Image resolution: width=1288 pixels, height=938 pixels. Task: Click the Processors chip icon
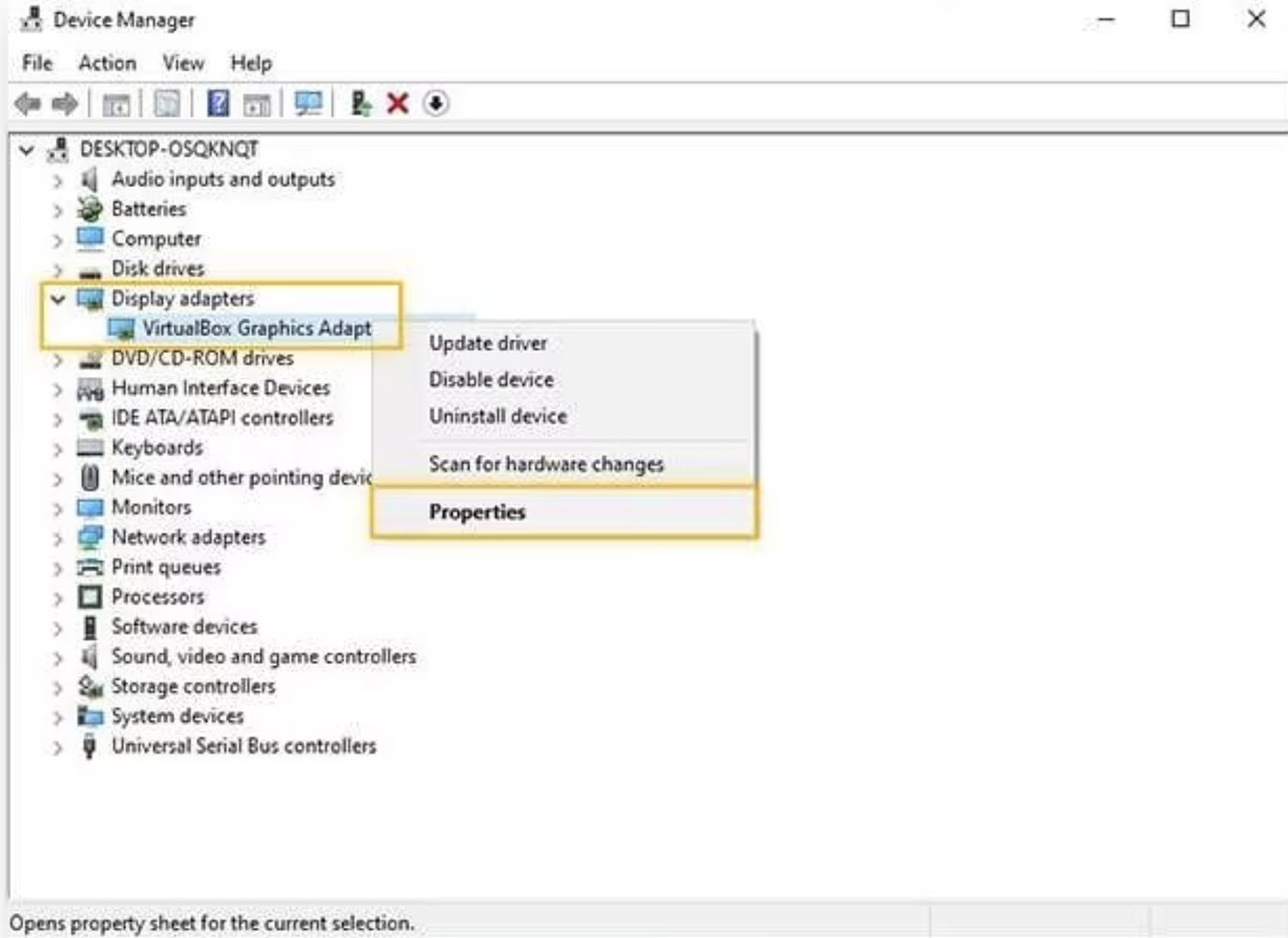point(90,596)
